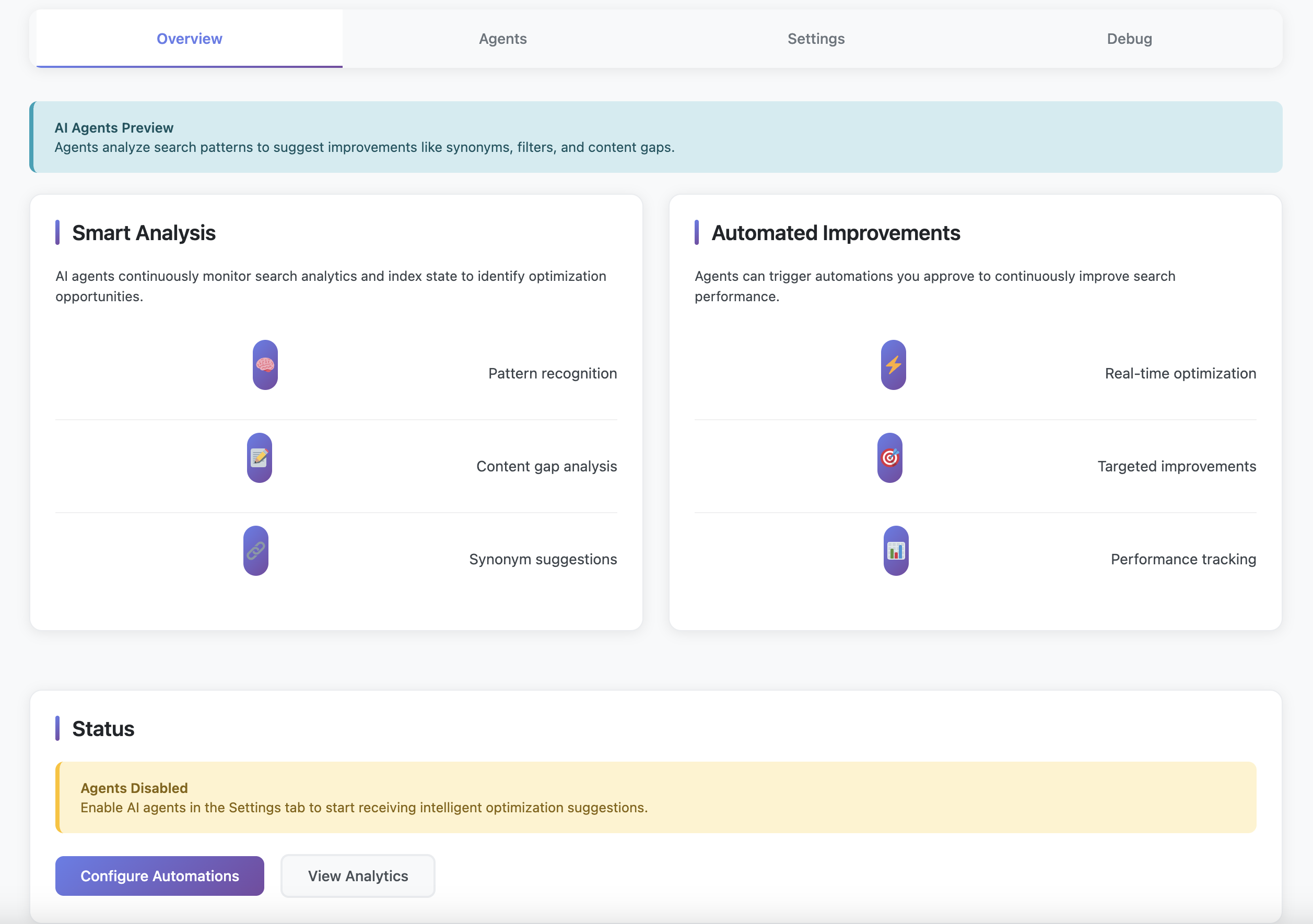The height and width of the screenshot is (924, 1313).
Task: Click the Content gap analysis pencil icon
Action: tap(259, 458)
